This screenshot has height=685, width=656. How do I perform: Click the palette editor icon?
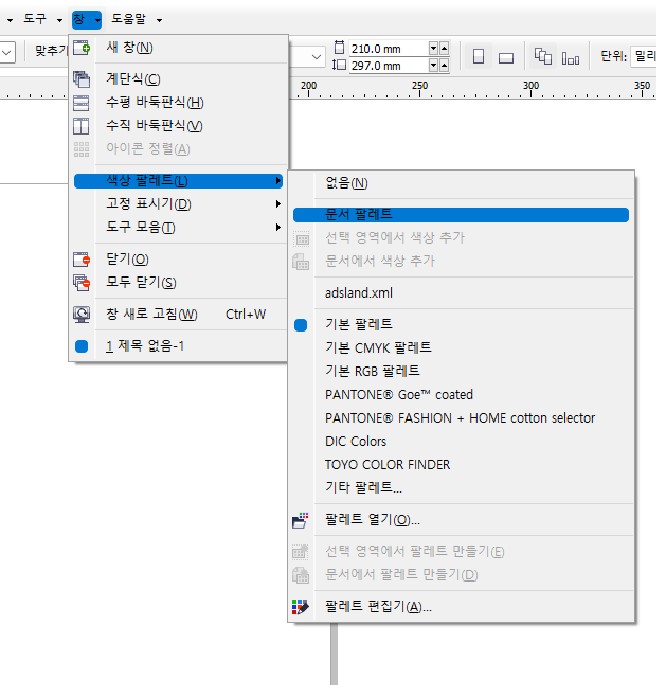[x=300, y=607]
